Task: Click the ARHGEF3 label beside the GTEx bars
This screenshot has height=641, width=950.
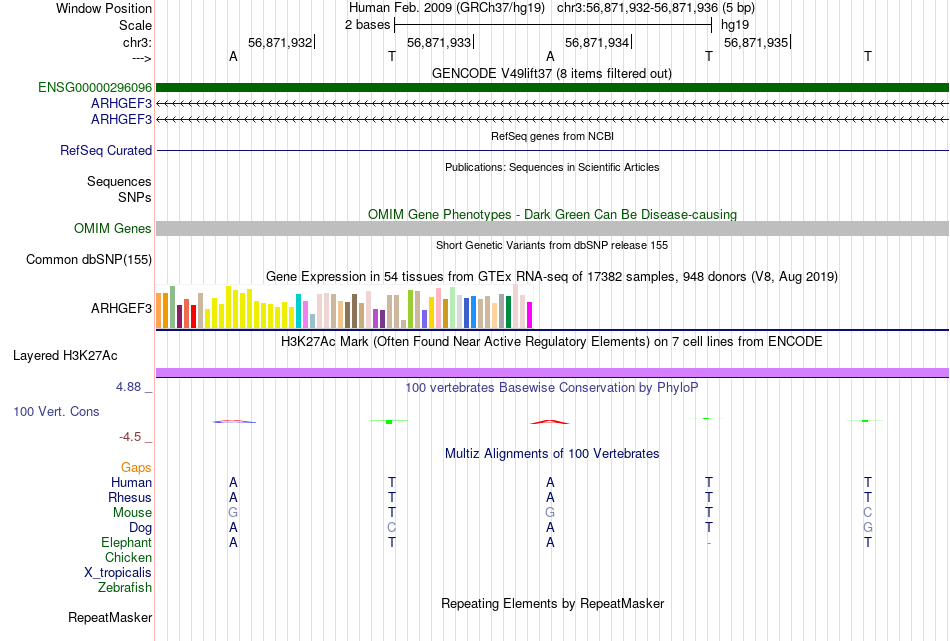Action: point(121,308)
